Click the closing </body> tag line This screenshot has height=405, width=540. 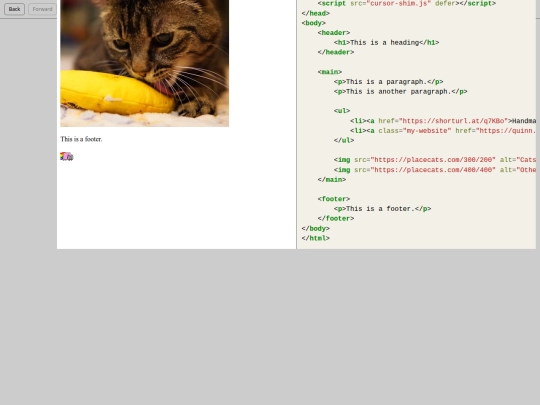point(315,229)
